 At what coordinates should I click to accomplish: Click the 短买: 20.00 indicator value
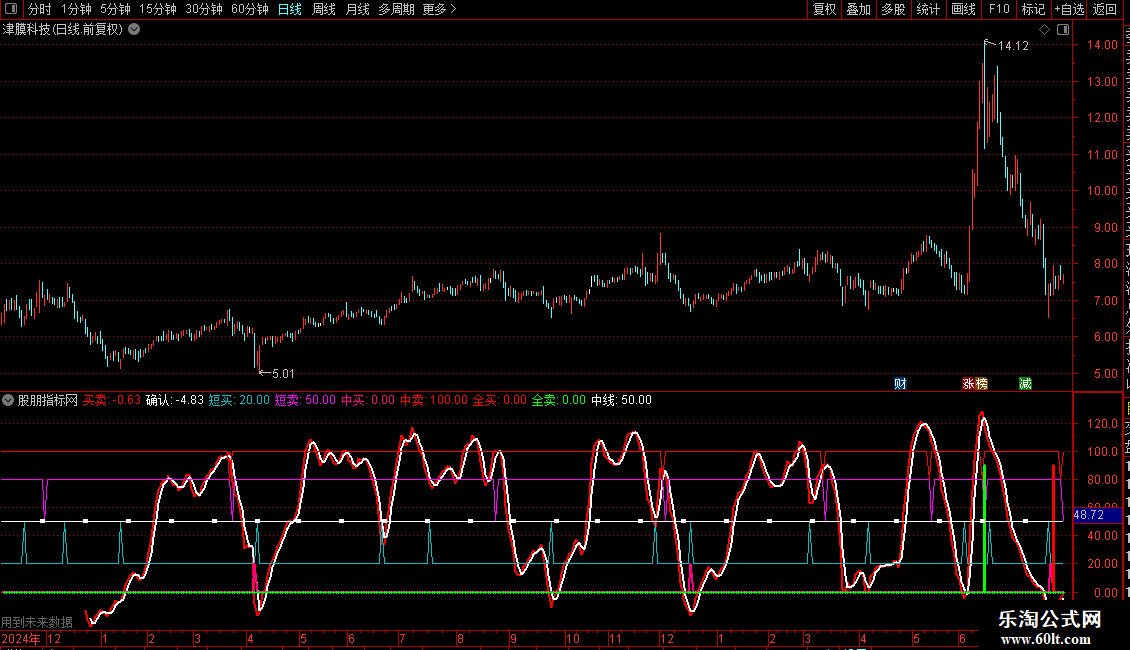(239, 400)
